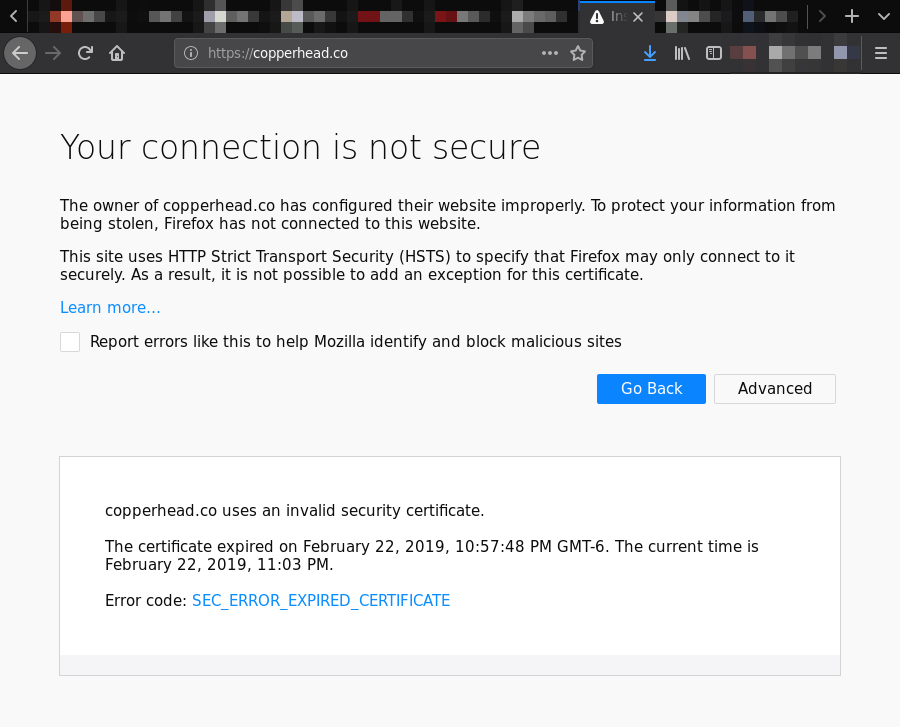The image size is (900, 727).
Task: Open the Library bookshelf icon
Action: click(x=682, y=53)
